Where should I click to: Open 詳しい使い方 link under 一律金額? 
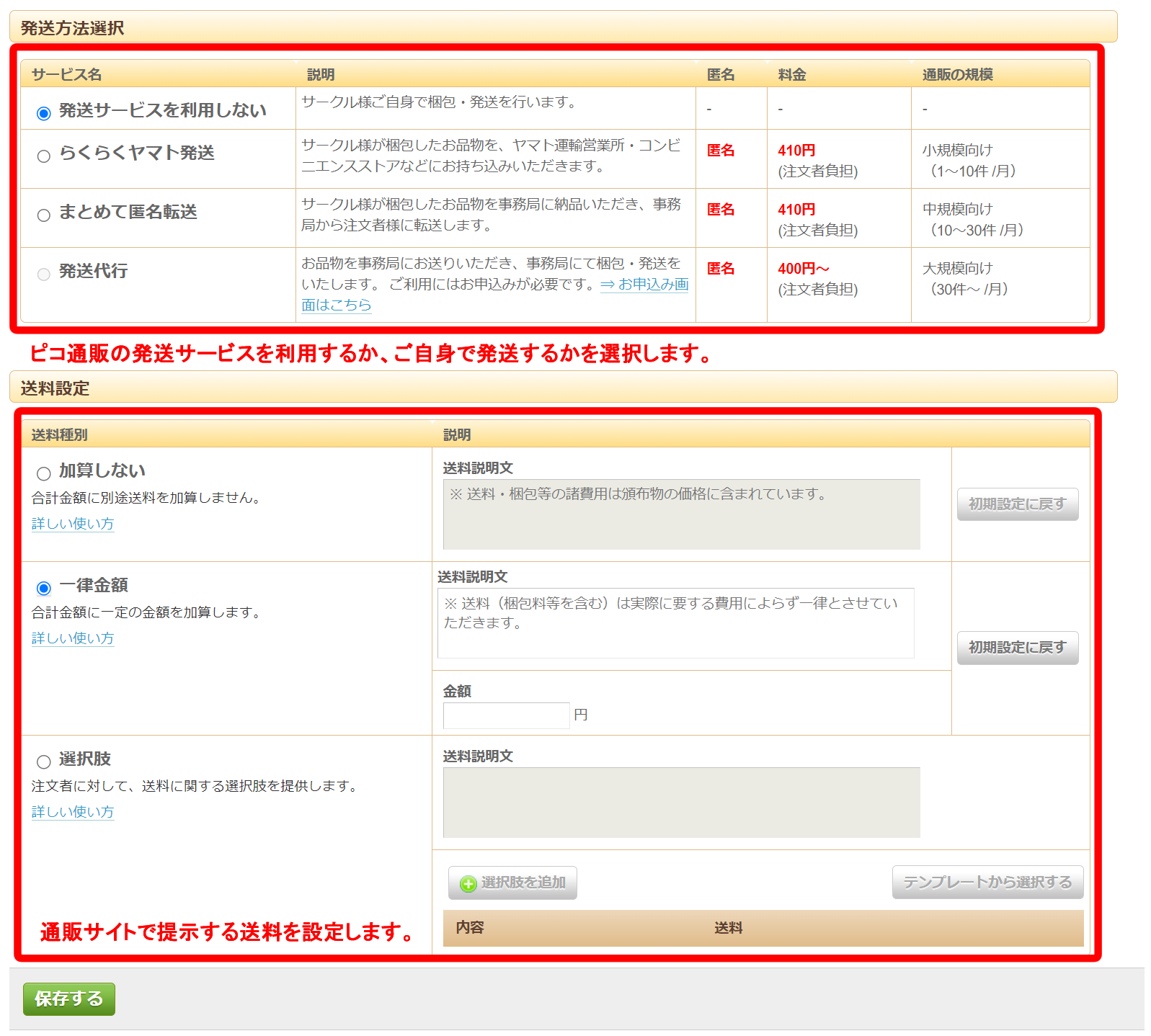point(73,638)
